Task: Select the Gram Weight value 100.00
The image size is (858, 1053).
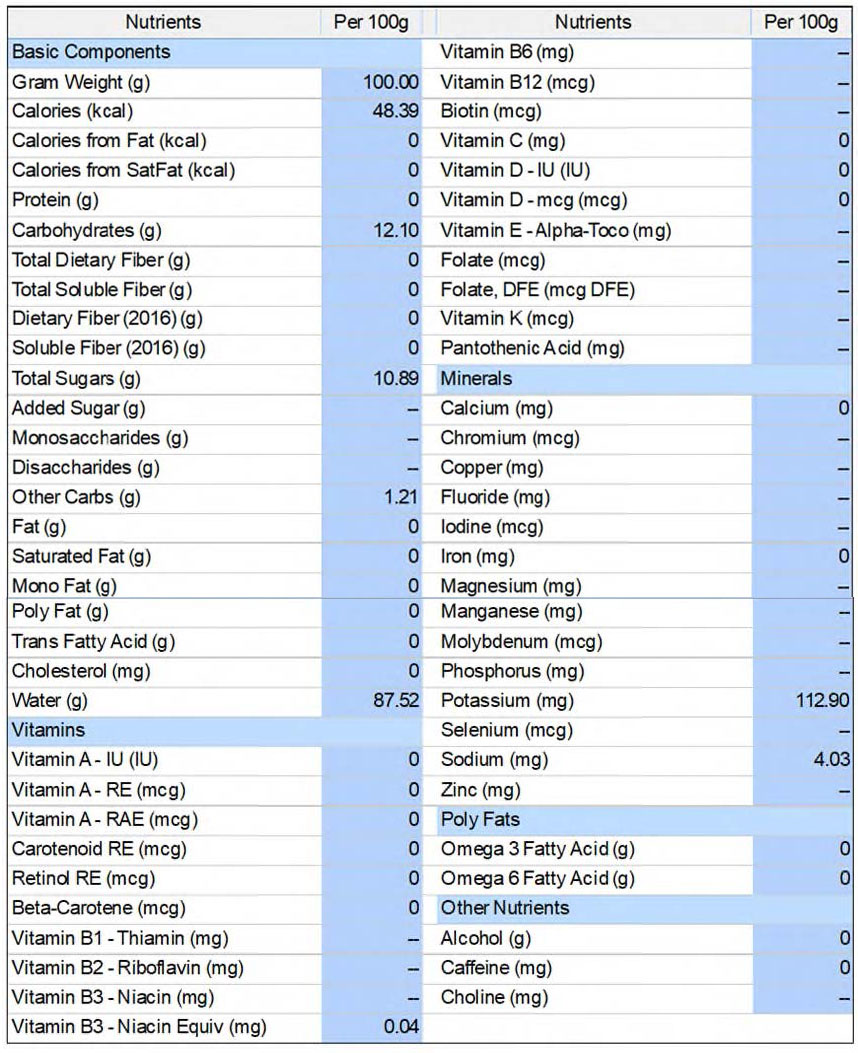Action: pyautogui.click(x=391, y=82)
